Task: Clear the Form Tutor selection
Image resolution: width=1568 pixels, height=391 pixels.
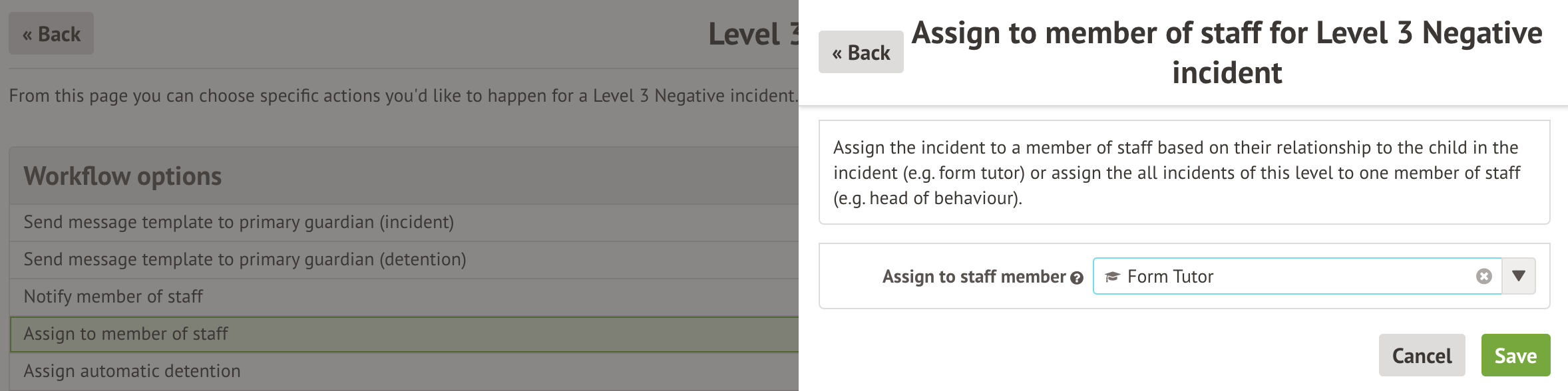Action: [1483, 276]
